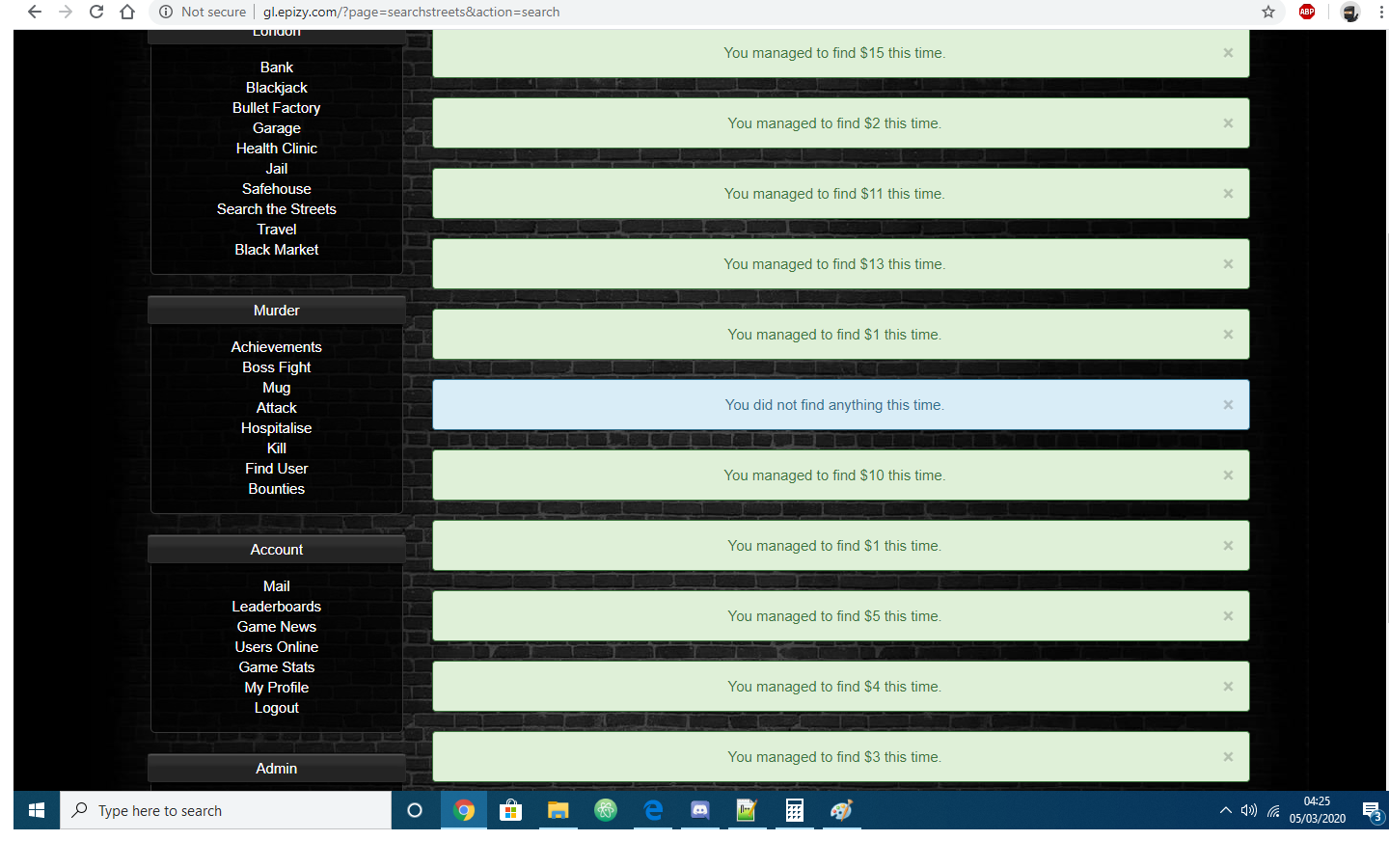This screenshot has height=868, width=1389.
Task: Bookmark this page with the star icon
Action: pyautogui.click(x=1268, y=12)
